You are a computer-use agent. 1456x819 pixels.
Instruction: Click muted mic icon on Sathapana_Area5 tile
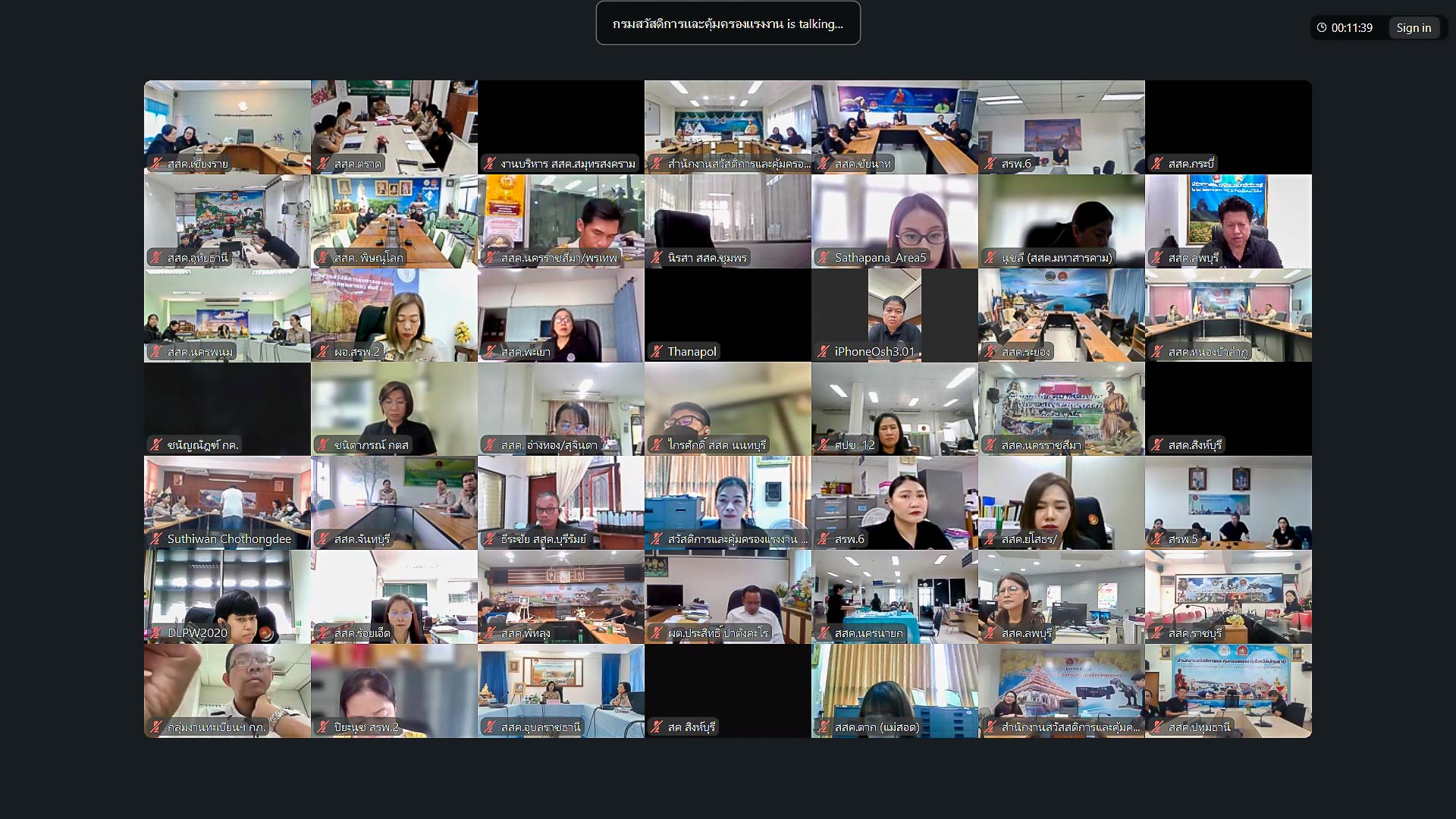point(824,258)
